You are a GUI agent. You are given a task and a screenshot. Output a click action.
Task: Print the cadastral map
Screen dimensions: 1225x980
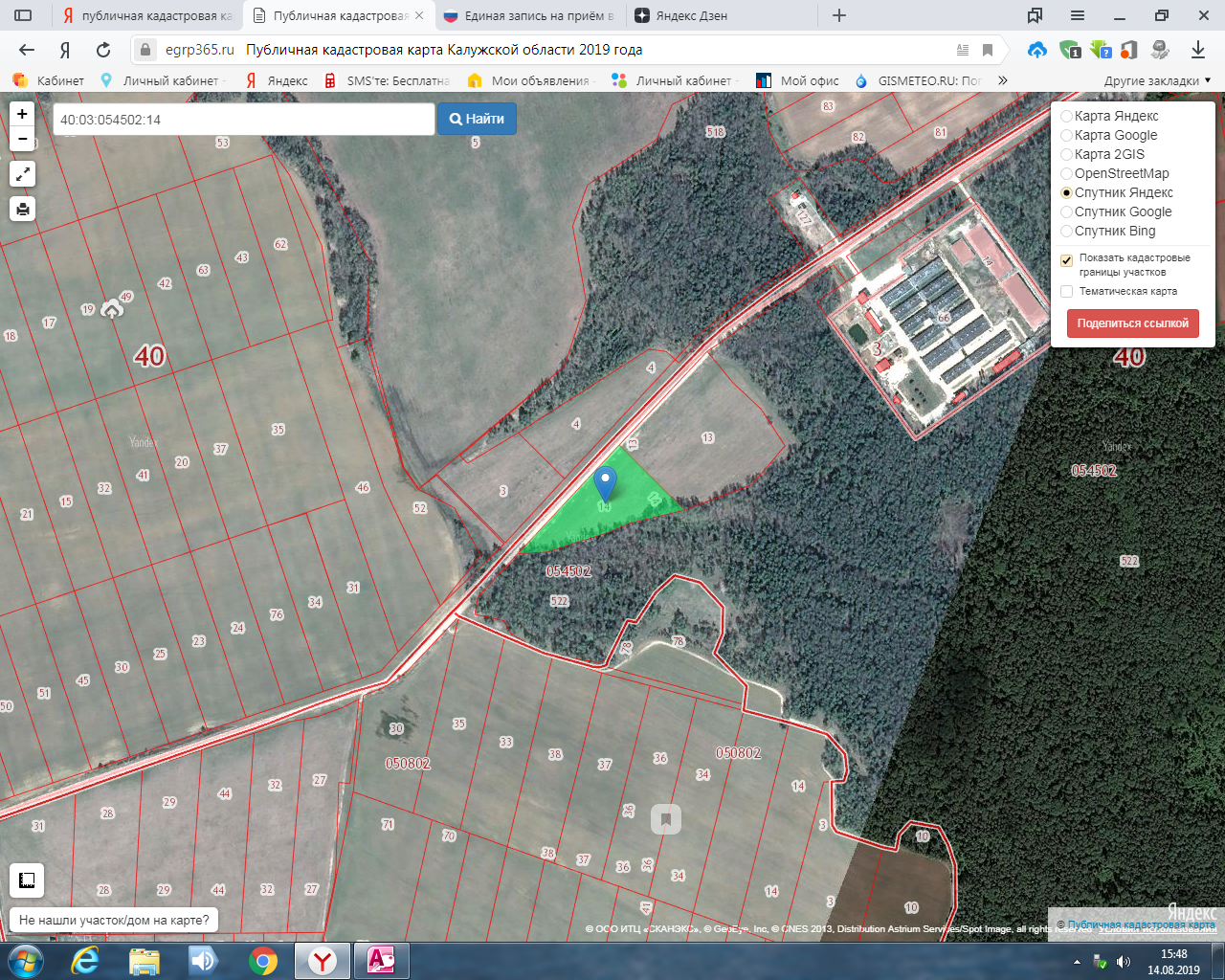click(x=22, y=209)
